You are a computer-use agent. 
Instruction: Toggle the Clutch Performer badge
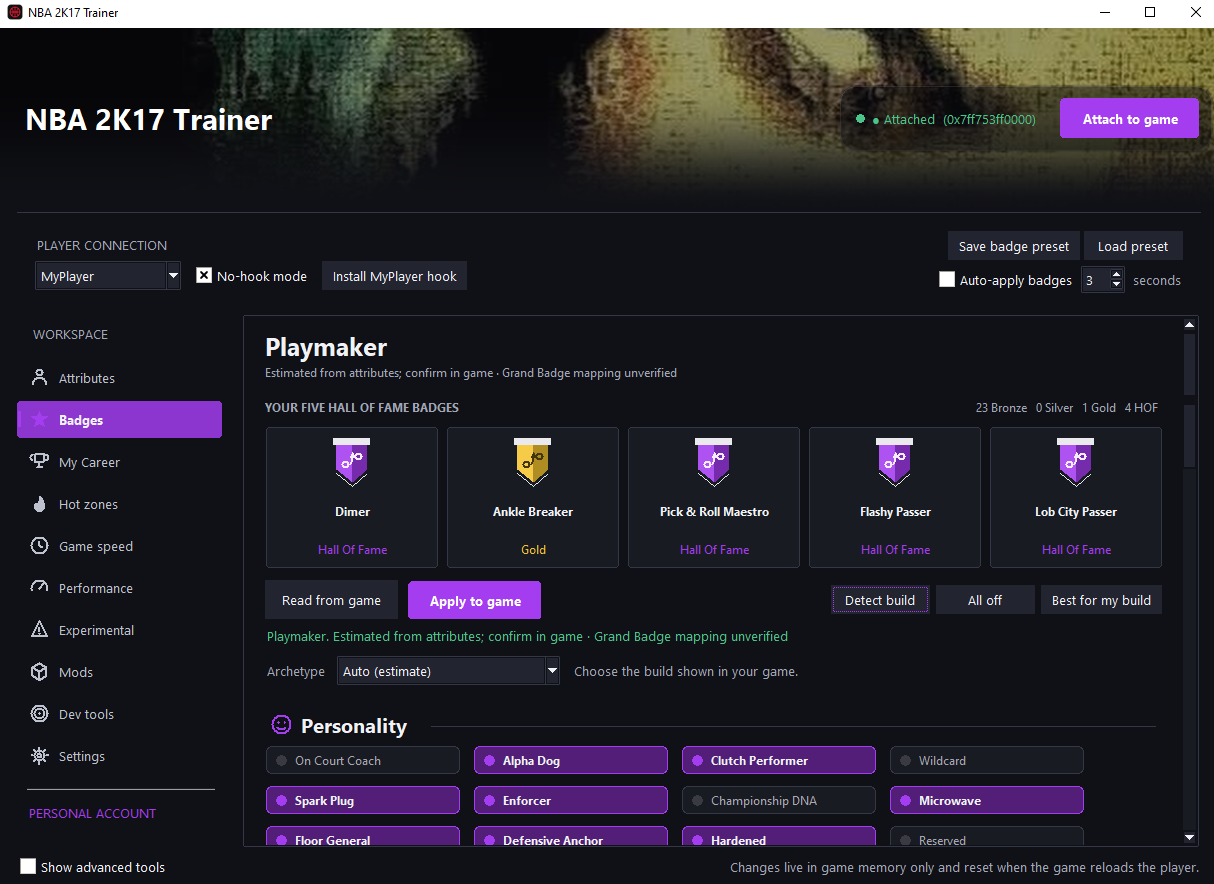[x=779, y=760]
